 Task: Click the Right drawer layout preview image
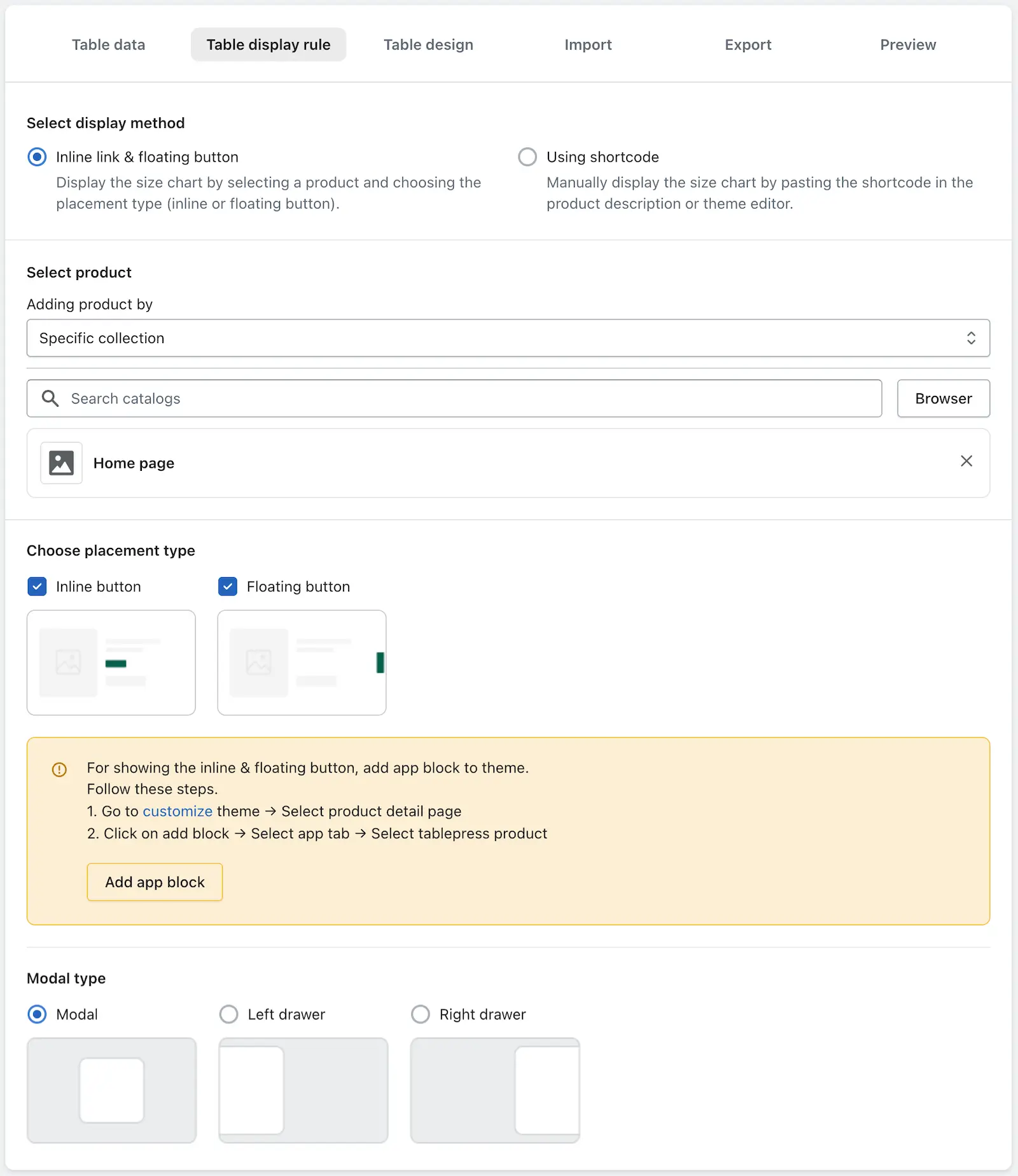click(x=495, y=1090)
